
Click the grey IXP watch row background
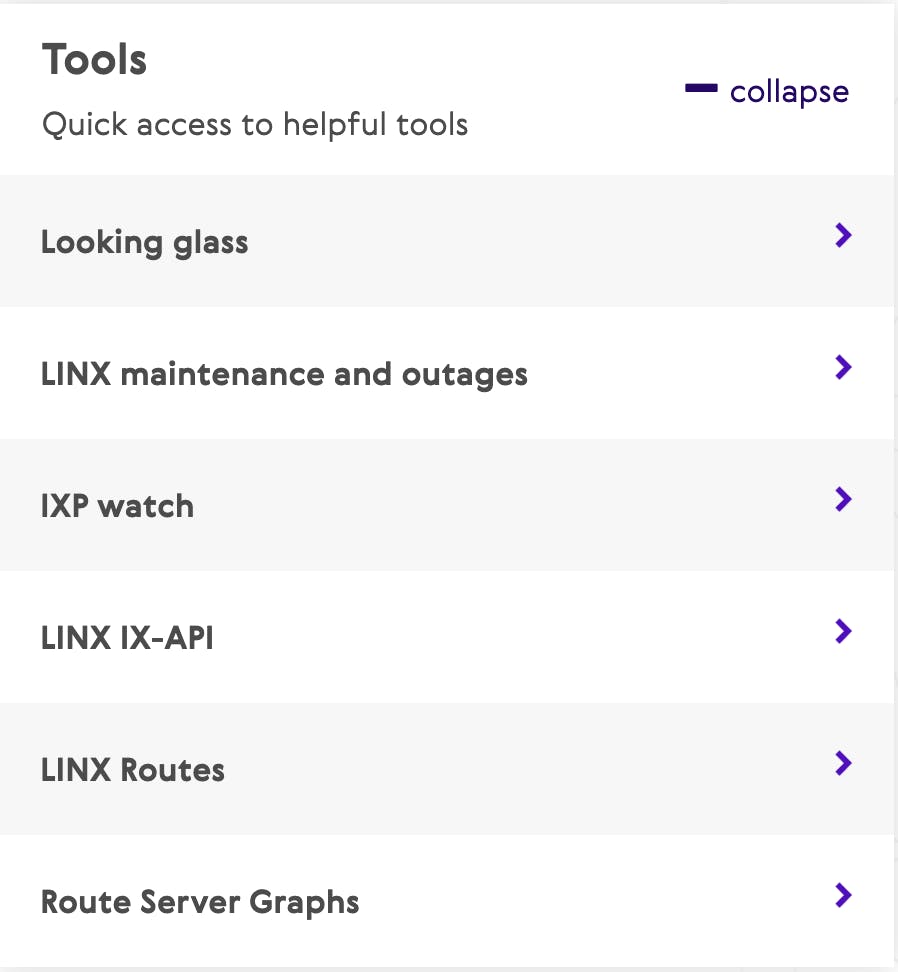pos(446,505)
